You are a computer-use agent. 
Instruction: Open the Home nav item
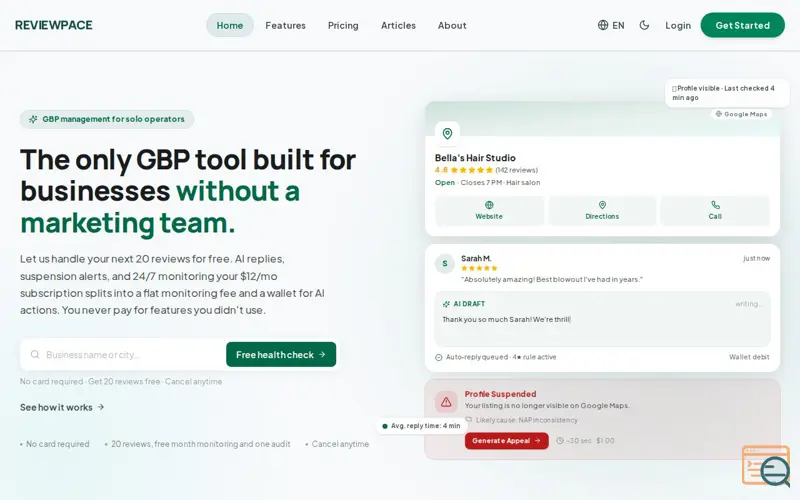[x=230, y=25]
